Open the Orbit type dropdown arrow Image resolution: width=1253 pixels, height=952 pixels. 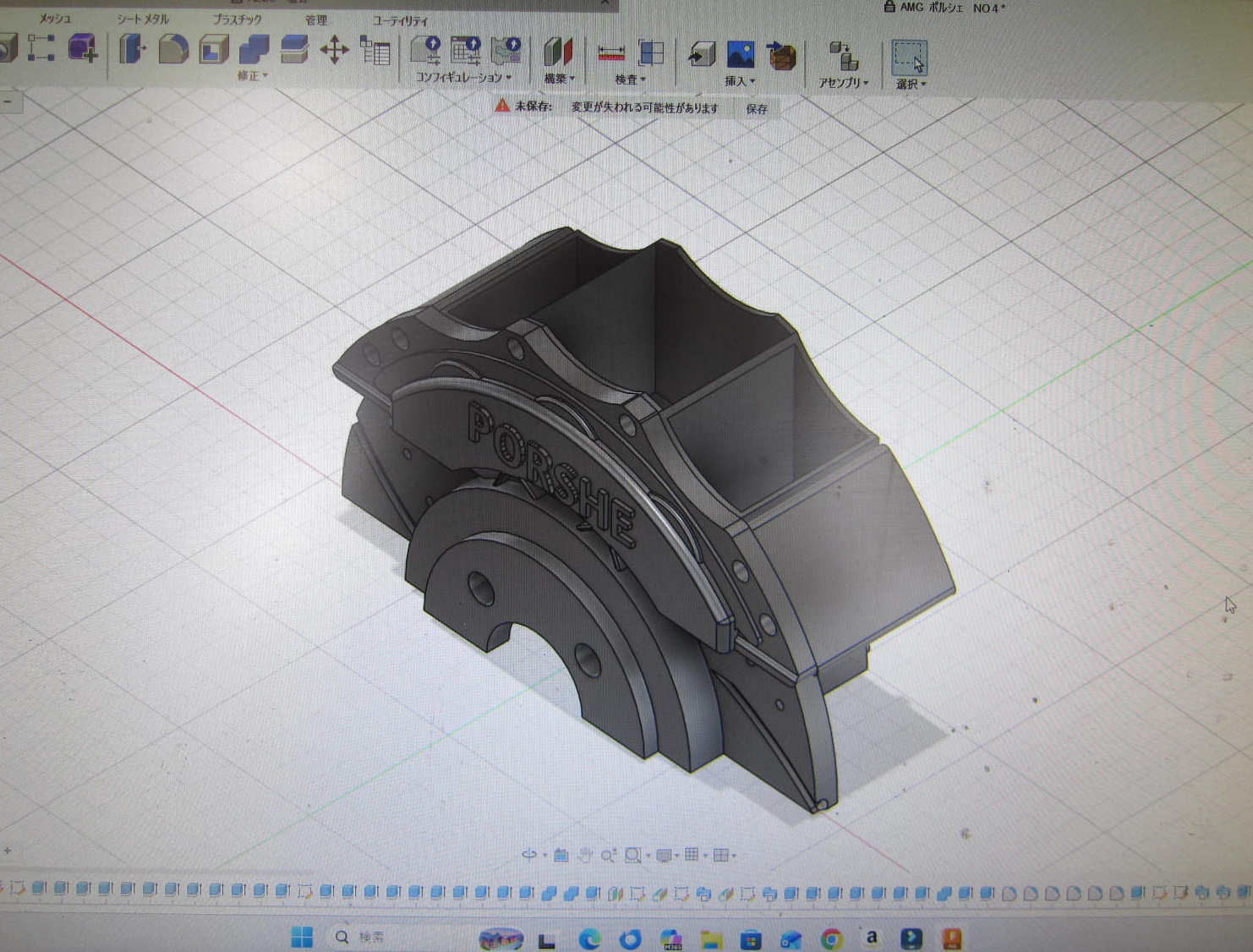544,856
